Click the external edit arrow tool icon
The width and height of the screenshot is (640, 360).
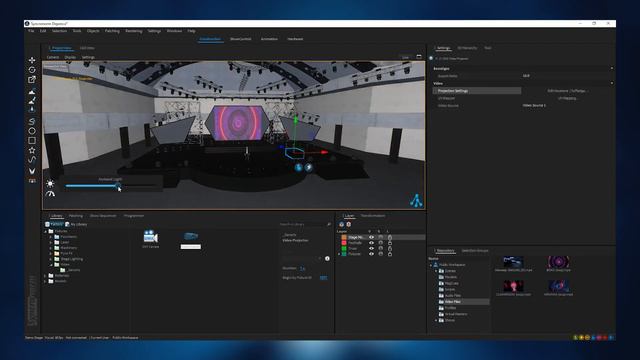[32, 80]
